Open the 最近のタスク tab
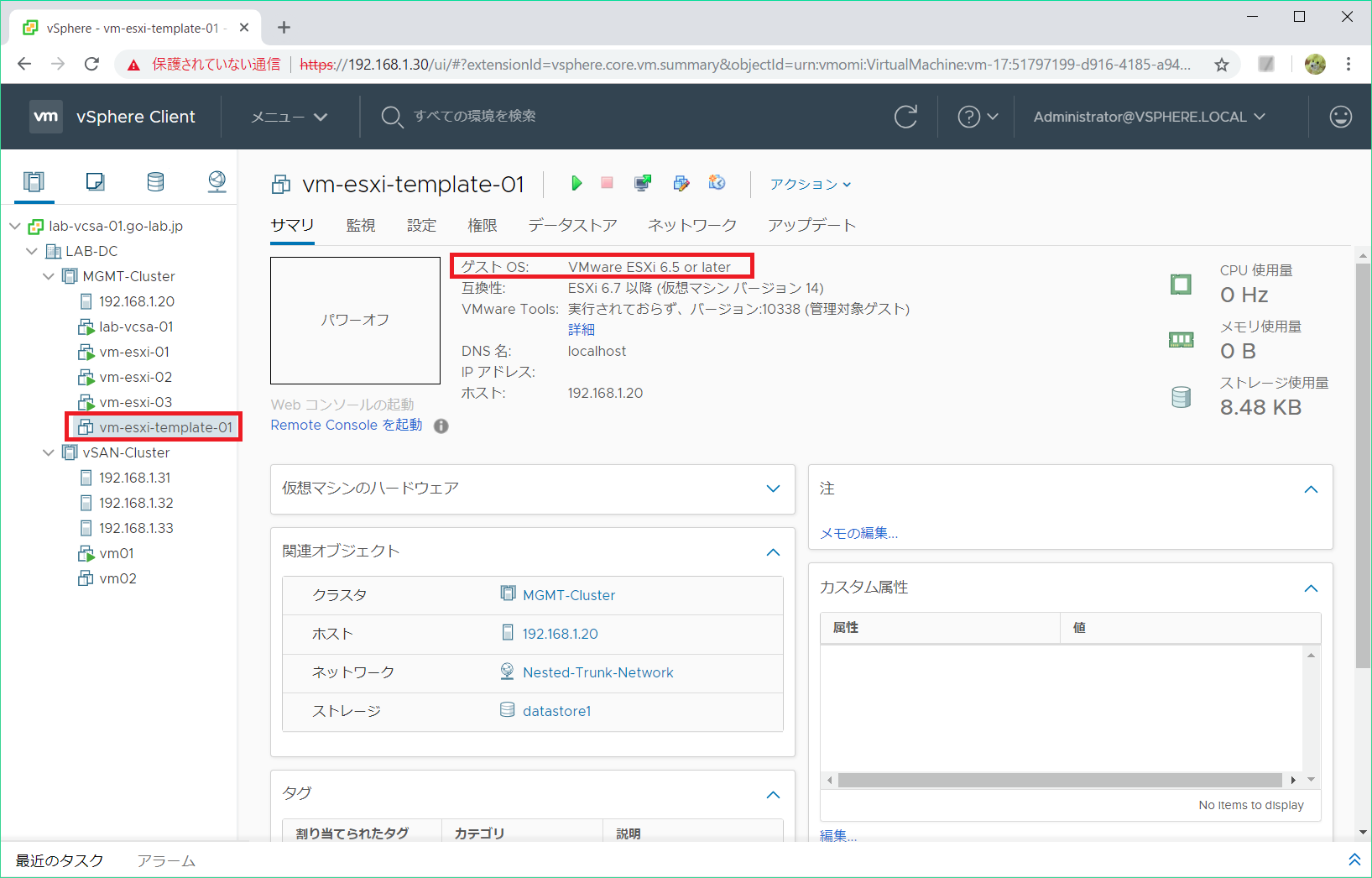1372x878 pixels. pyautogui.click(x=60, y=860)
